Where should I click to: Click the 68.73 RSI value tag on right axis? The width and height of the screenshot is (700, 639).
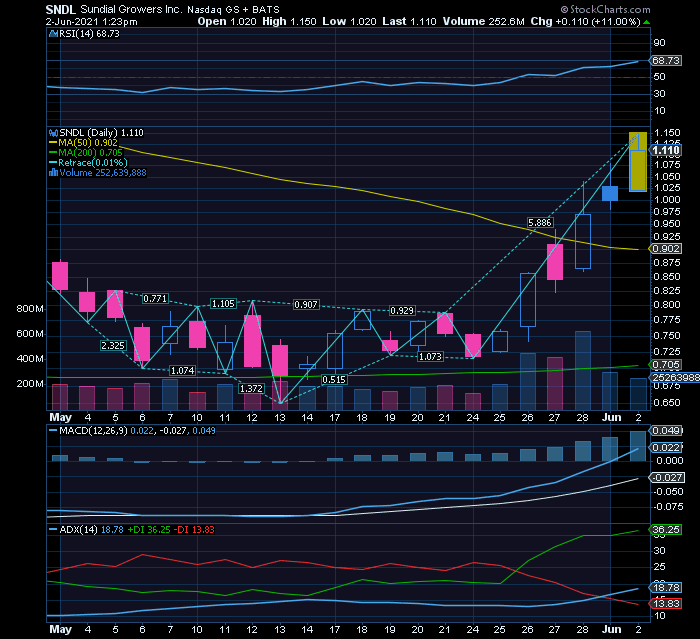(x=666, y=61)
